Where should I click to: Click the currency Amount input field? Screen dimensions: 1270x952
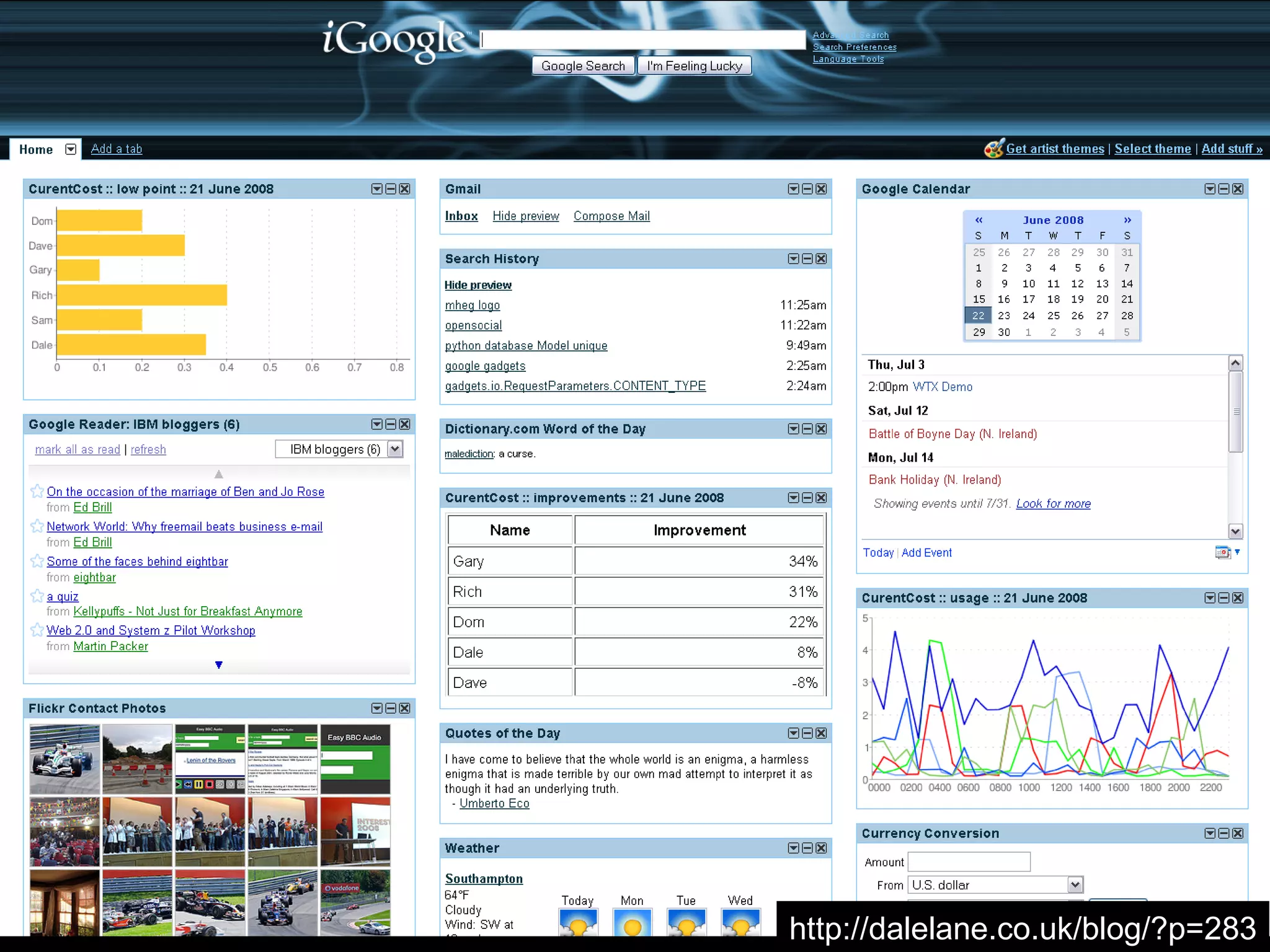969,862
